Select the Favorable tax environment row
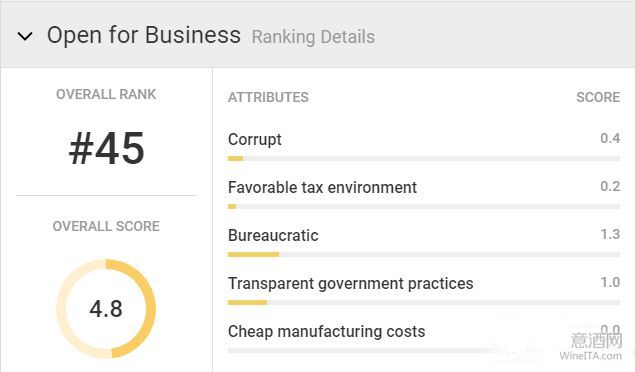The width and height of the screenshot is (635, 372). (424, 191)
